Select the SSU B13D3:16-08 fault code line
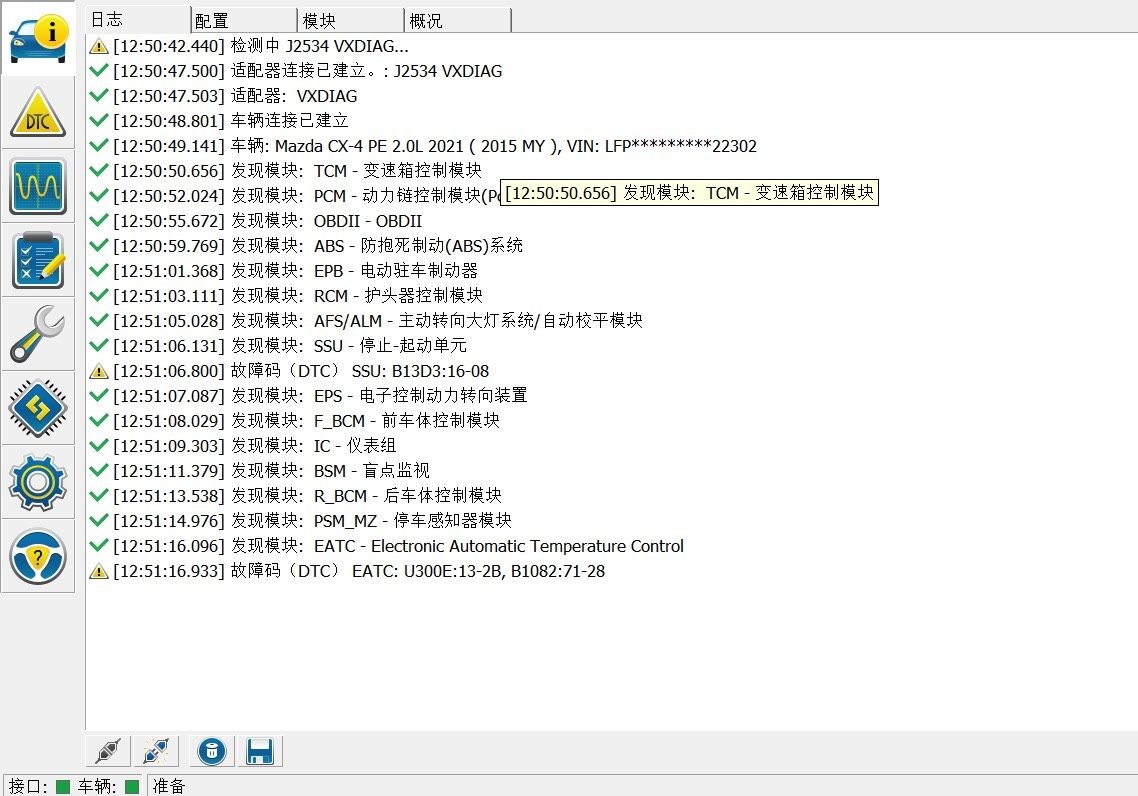Viewport: 1138px width, 796px height. coord(289,371)
